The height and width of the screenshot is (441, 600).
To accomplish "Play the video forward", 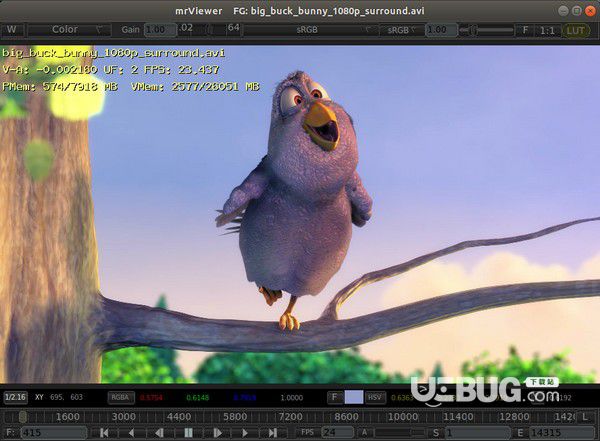I will tap(245, 433).
